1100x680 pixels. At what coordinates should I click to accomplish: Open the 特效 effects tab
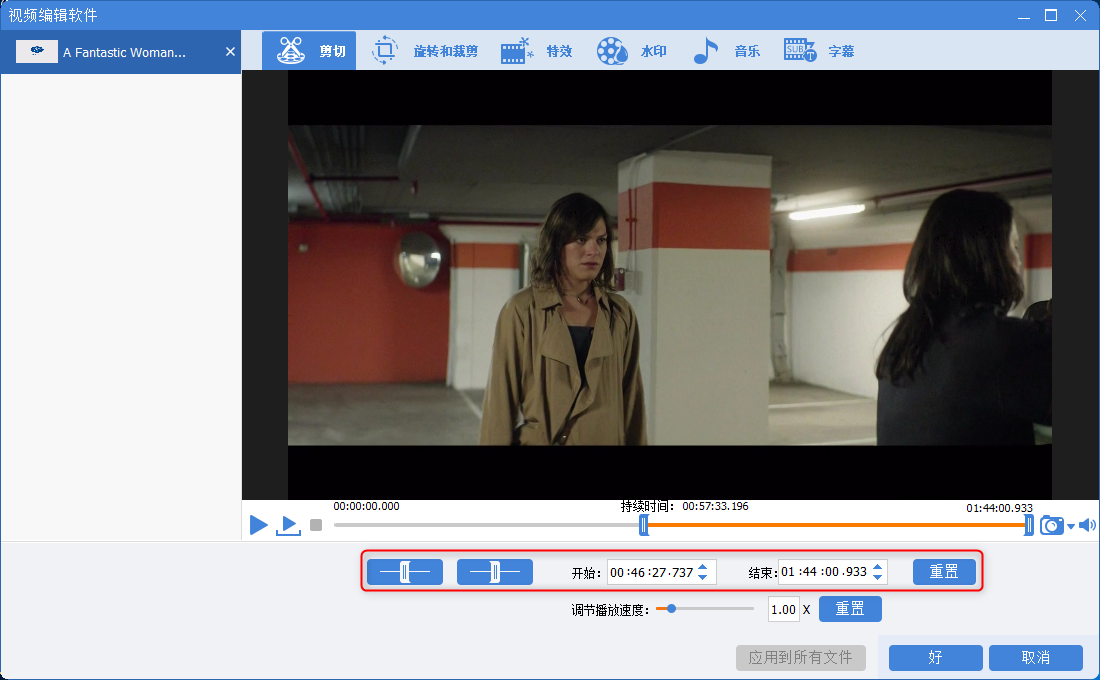click(x=537, y=51)
